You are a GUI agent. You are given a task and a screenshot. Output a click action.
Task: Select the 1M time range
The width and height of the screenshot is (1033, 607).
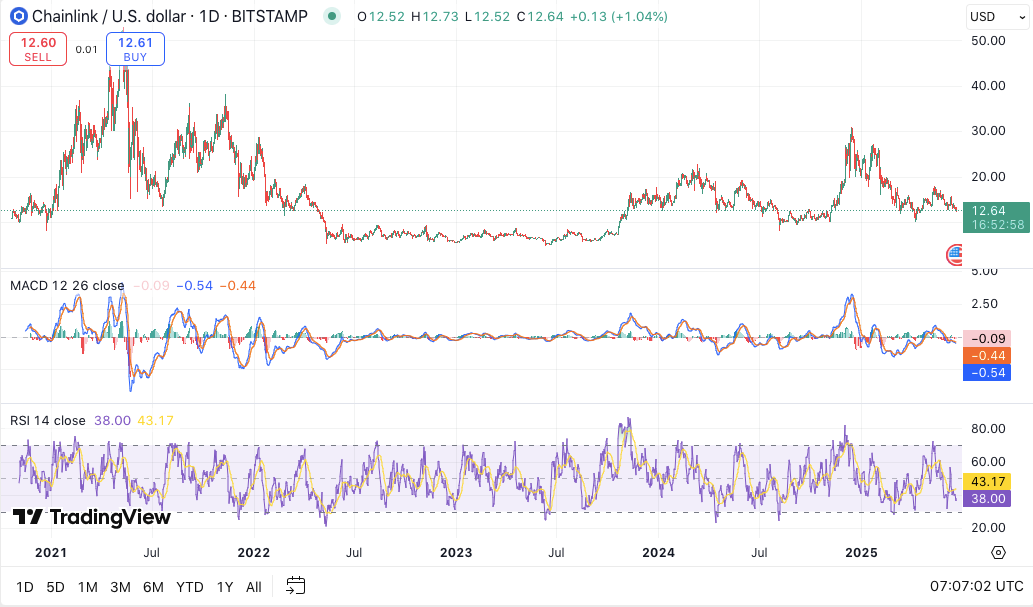click(x=88, y=587)
